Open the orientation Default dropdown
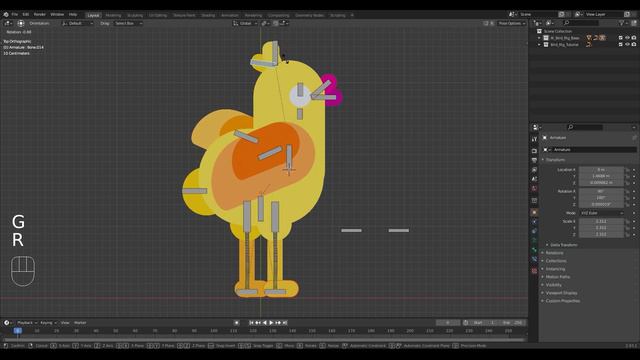640x360 pixels. point(78,23)
